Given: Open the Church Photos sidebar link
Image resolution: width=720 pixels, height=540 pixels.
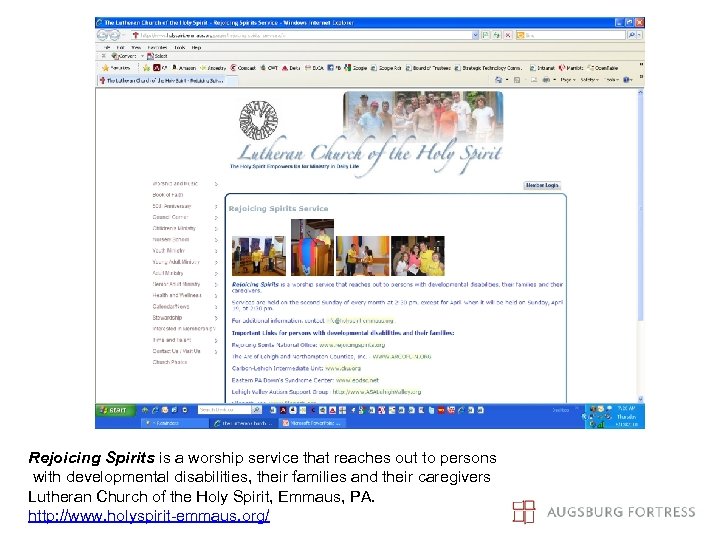Looking at the screenshot, I should tap(169, 362).
